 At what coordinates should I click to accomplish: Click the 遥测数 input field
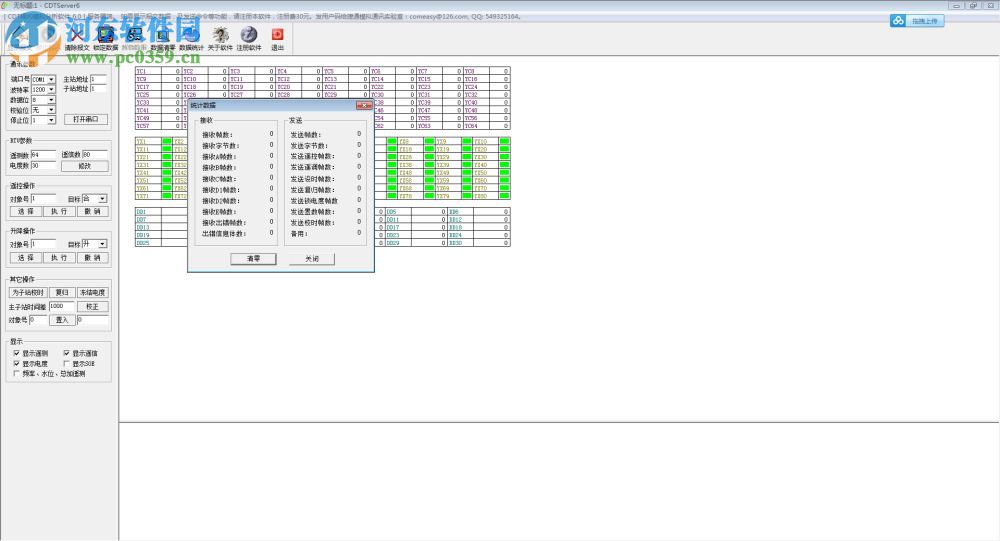tap(43, 154)
